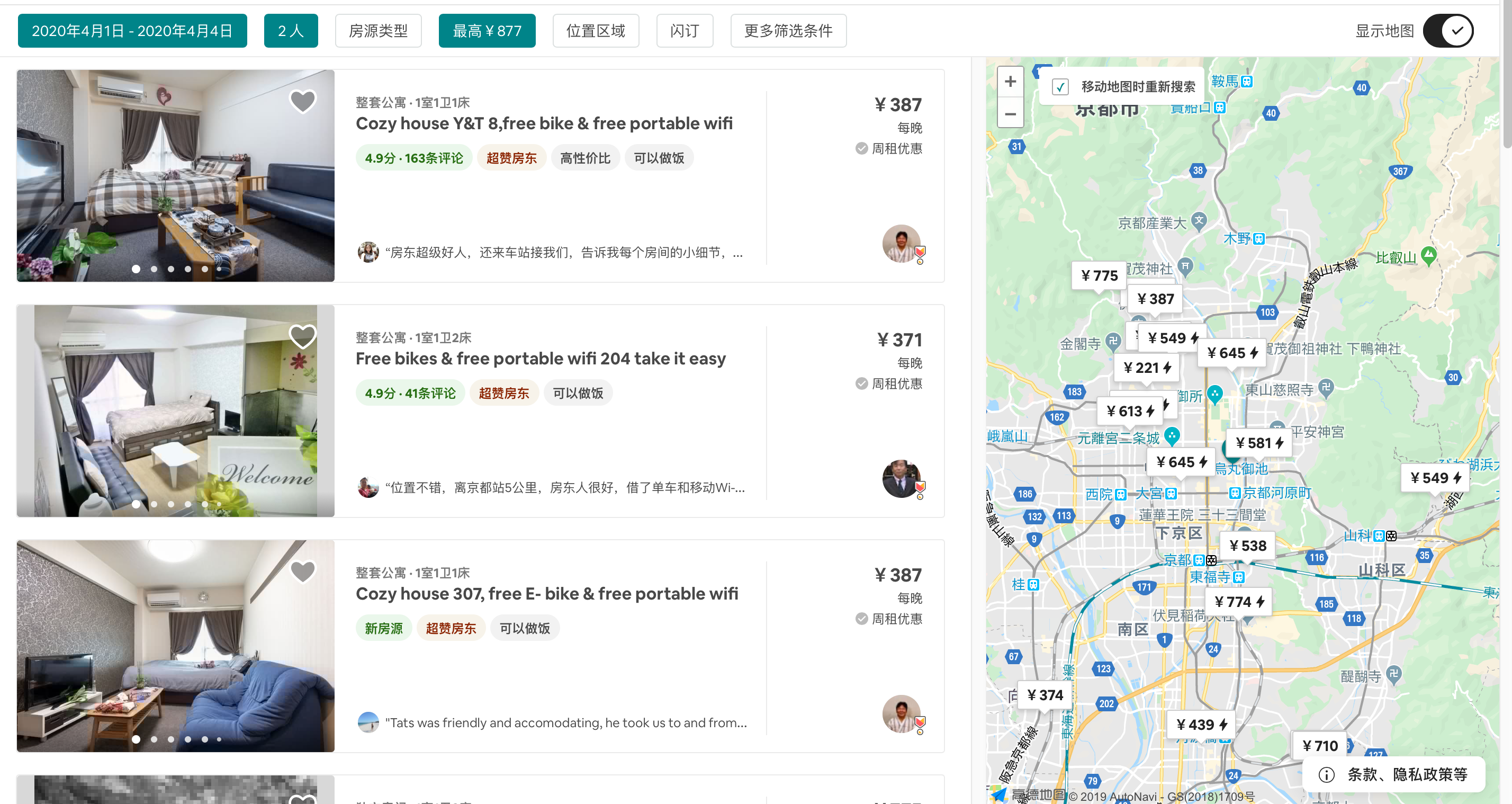Screen dimensions: 1512x804
Task: Open listing title Cozy house 307
Action: [546, 593]
